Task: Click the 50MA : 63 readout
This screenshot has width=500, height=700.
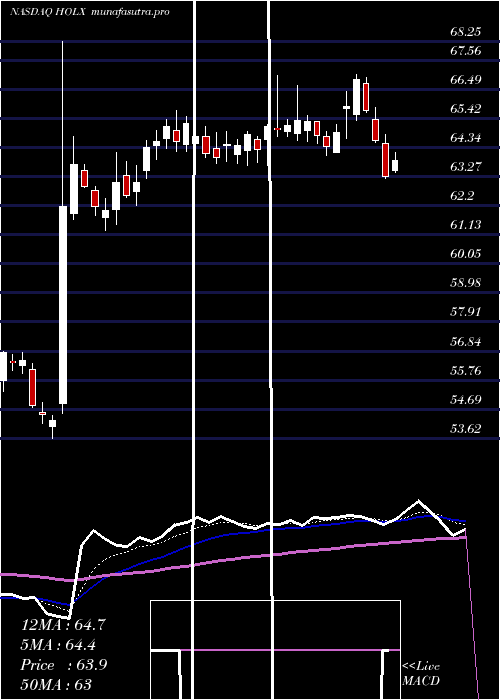Action: click(x=56, y=685)
